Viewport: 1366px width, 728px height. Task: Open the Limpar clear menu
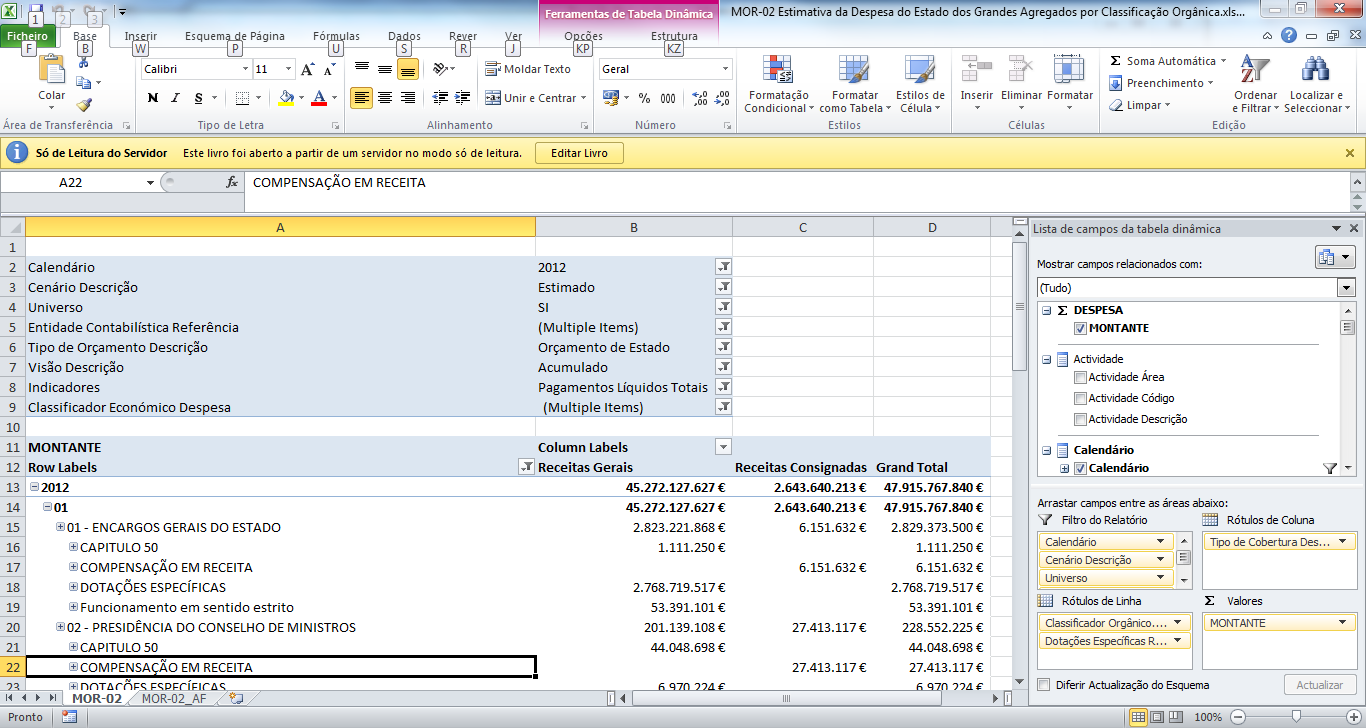click(x=1141, y=105)
